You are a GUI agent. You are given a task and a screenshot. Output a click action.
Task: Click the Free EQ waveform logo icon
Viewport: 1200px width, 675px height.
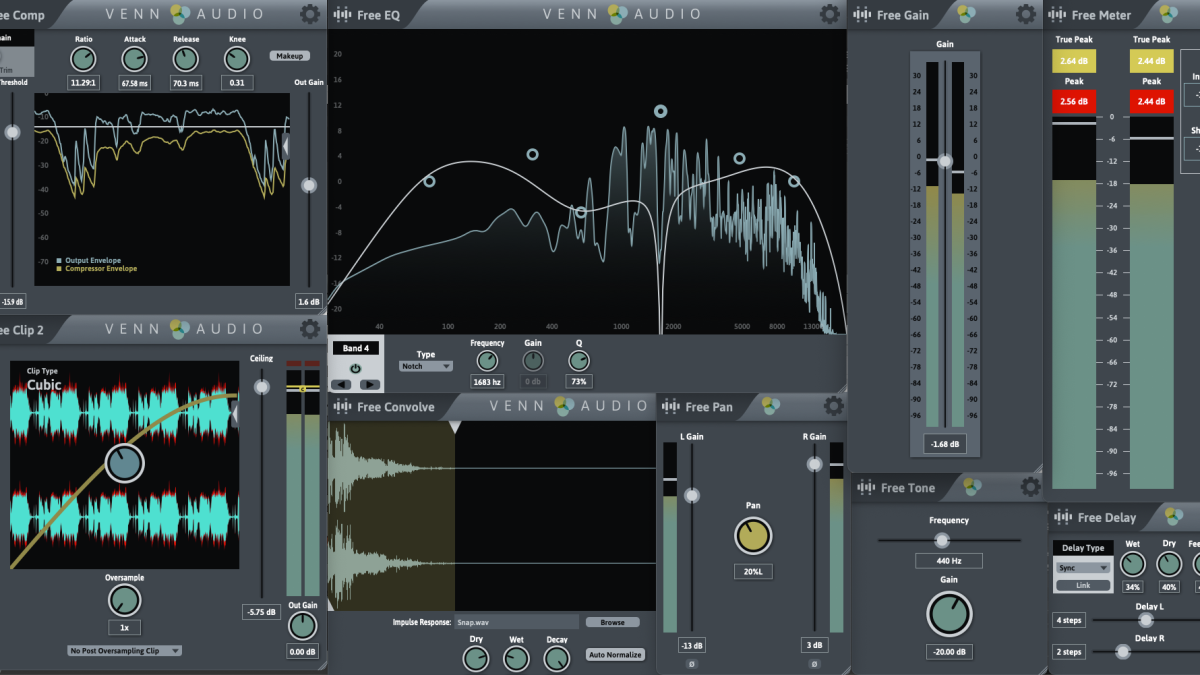(x=343, y=15)
